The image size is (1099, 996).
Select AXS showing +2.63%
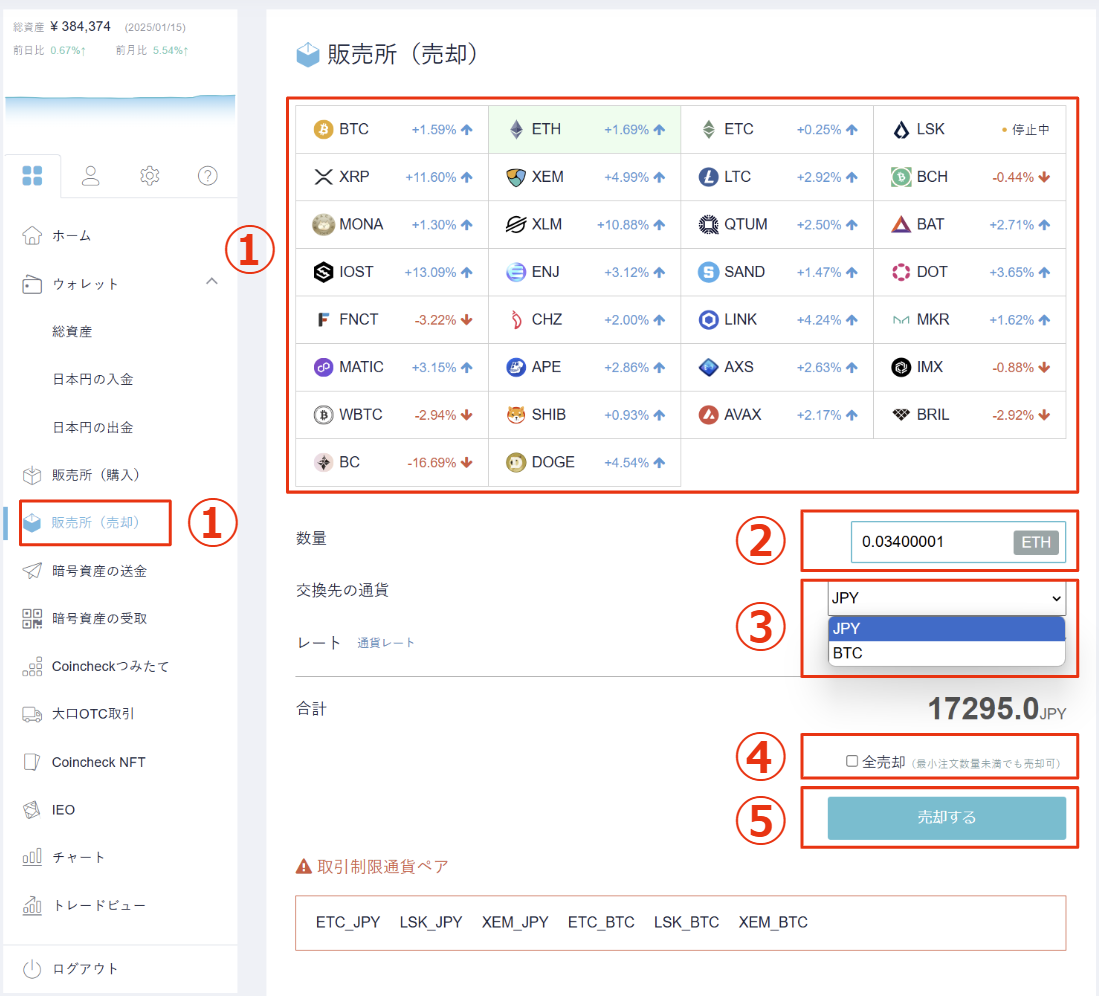(777, 367)
